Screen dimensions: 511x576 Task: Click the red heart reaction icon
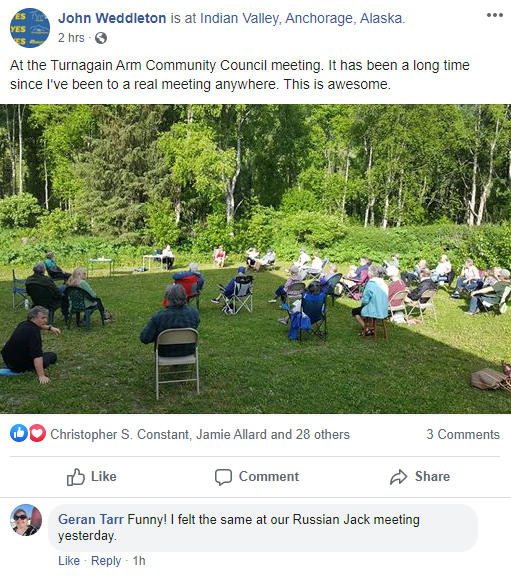37,433
